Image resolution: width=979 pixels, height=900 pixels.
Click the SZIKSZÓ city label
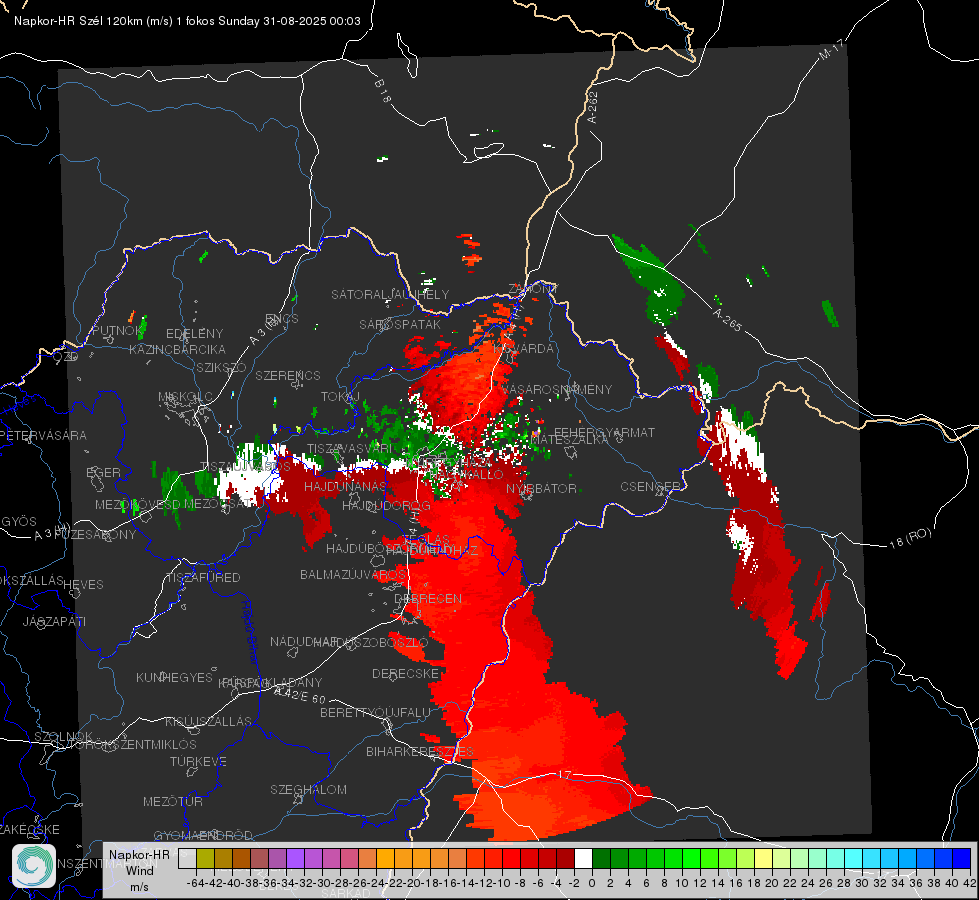click(222, 367)
